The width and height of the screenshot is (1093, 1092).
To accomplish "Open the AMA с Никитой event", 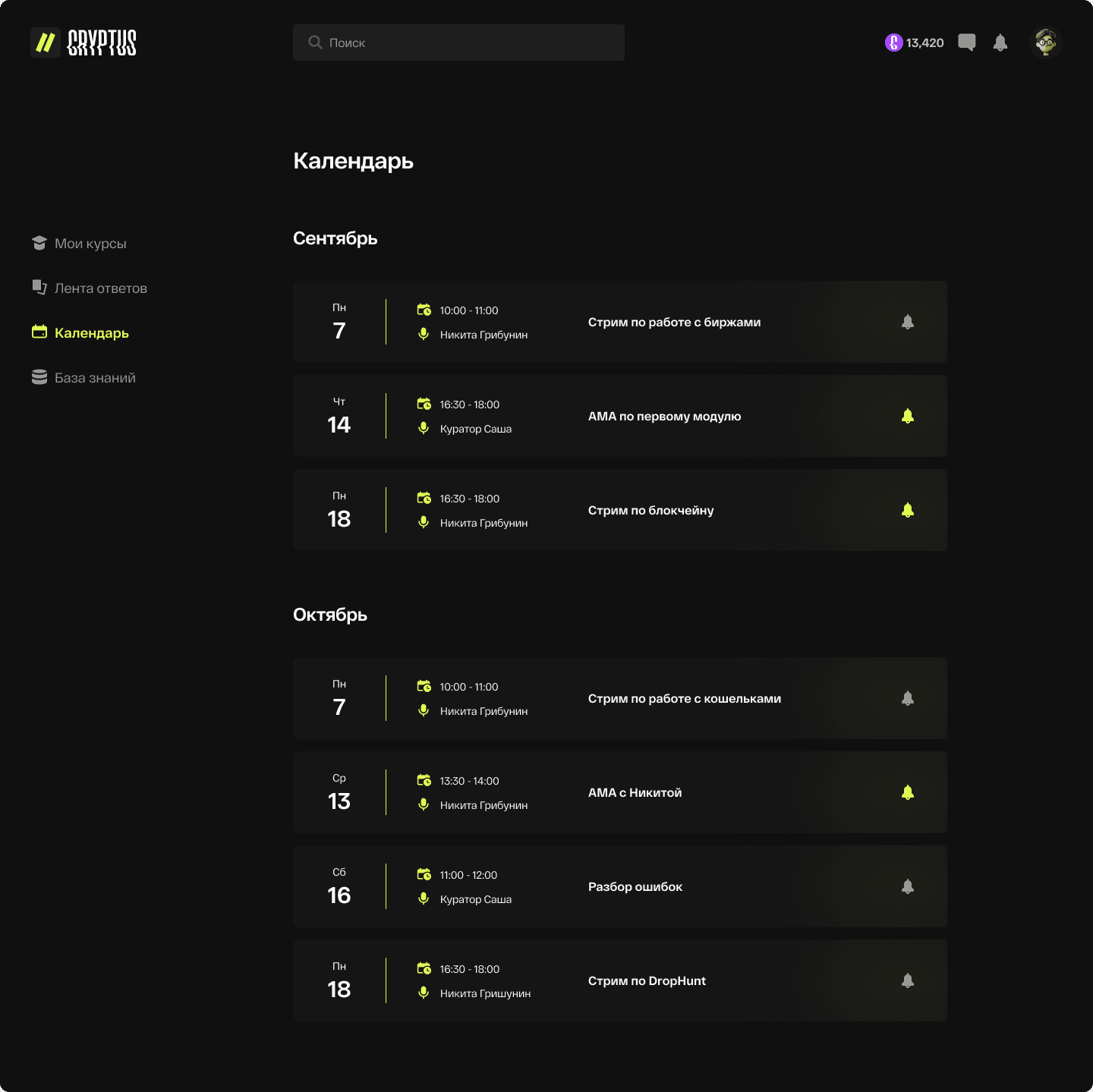I will (x=620, y=792).
